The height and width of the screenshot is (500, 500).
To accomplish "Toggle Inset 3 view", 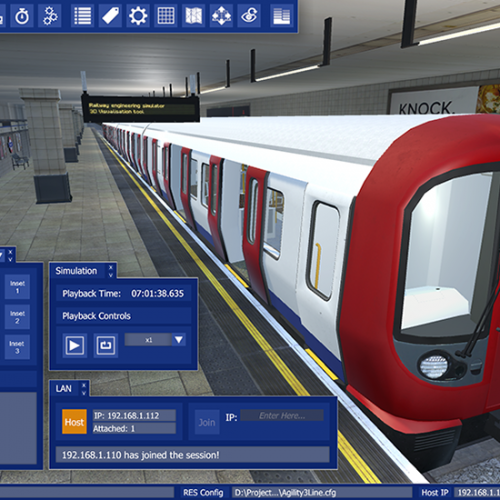I will [17, 347].
